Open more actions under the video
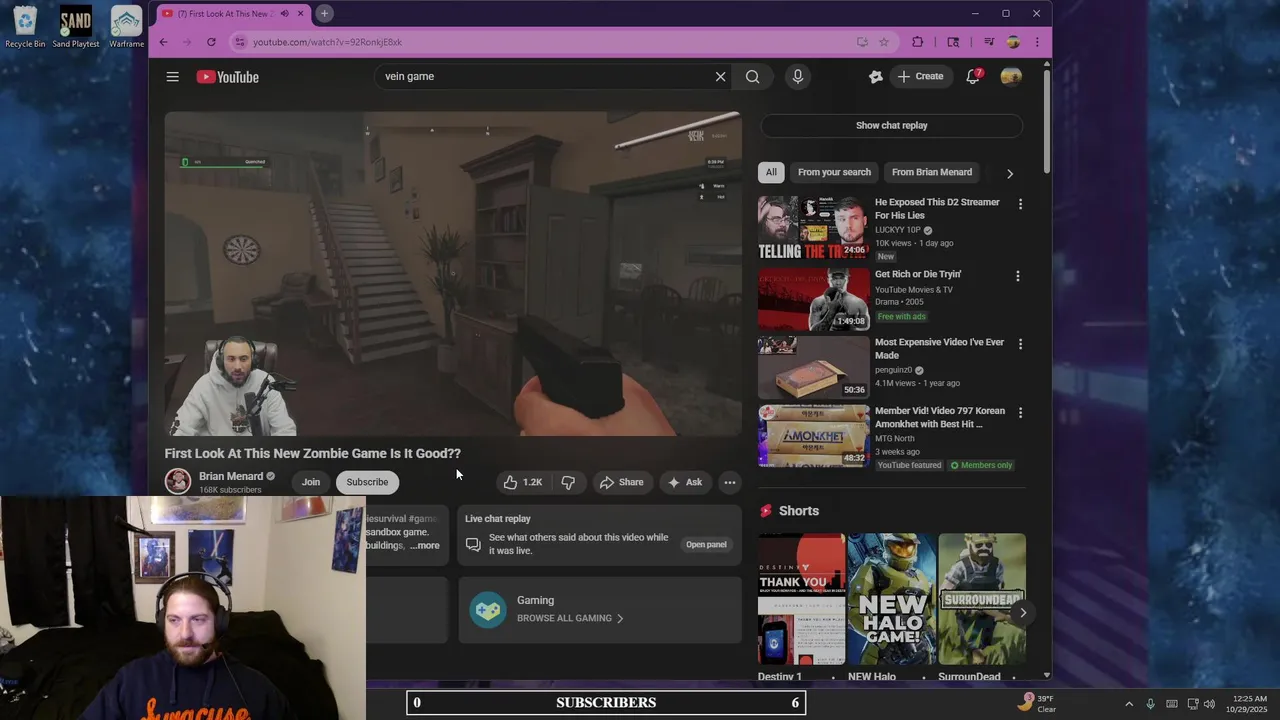1280x720 pixels. (x=730, y=482)
